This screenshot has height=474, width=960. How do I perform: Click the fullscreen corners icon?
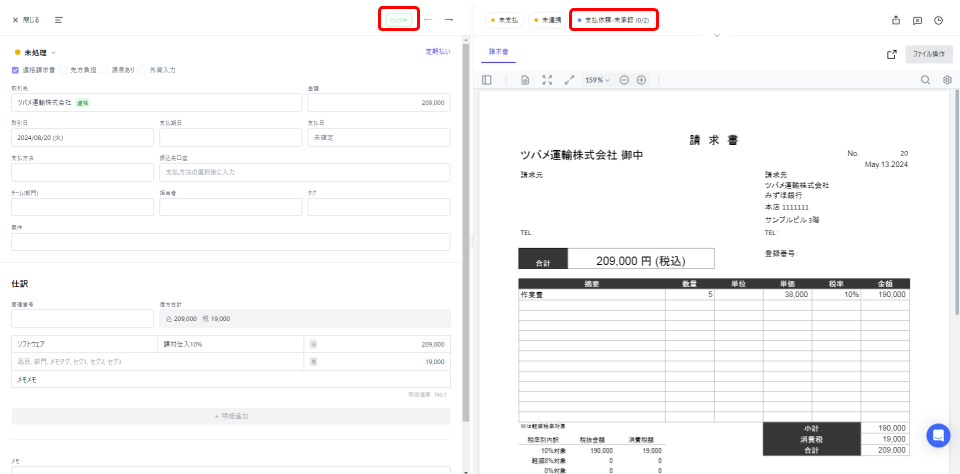point(547,80)
